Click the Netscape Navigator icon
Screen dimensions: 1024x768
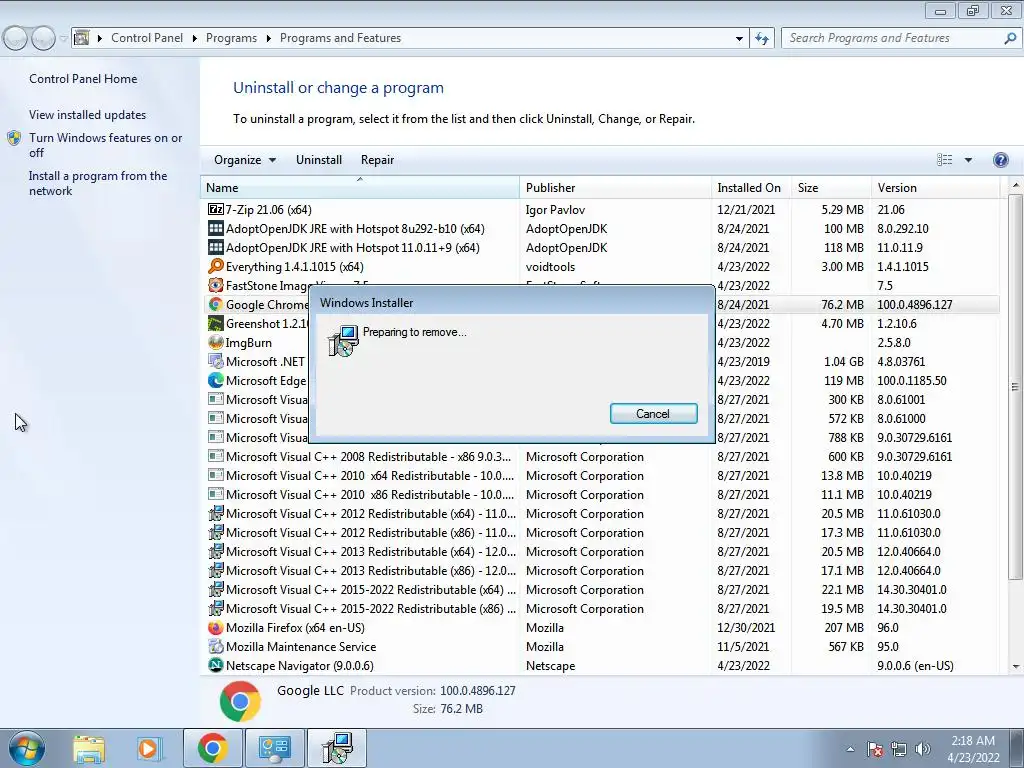(216, 665)
